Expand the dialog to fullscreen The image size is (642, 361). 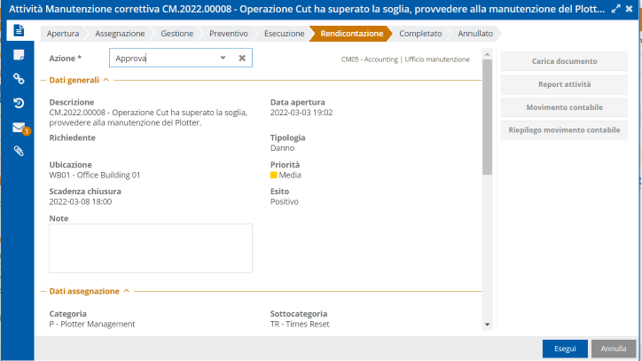pyautogui.click(x=615, y=9)
